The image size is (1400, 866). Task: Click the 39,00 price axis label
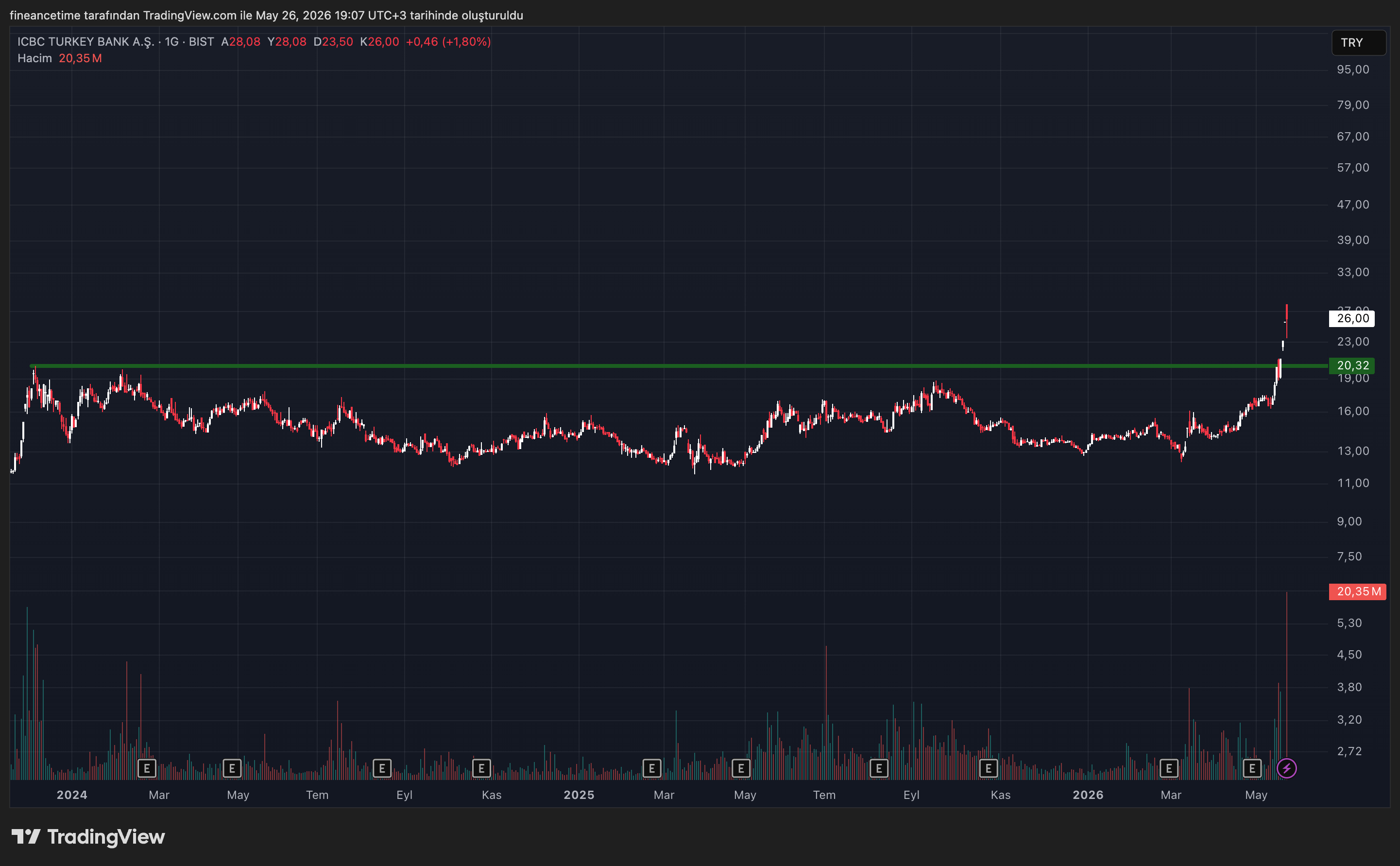click(1353, 240)
